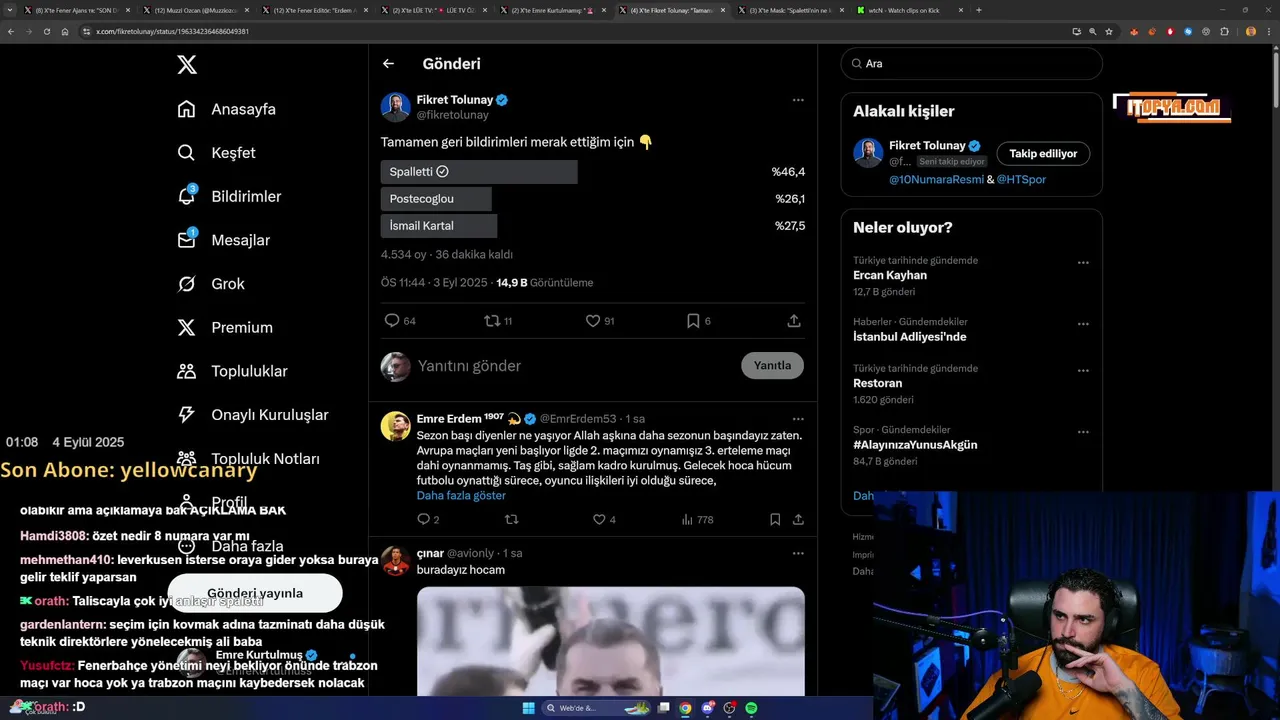This screenshot has width=1280, height=720.
Task: Bookmark Emre Erdem's reply
Action: click(775, 520)
